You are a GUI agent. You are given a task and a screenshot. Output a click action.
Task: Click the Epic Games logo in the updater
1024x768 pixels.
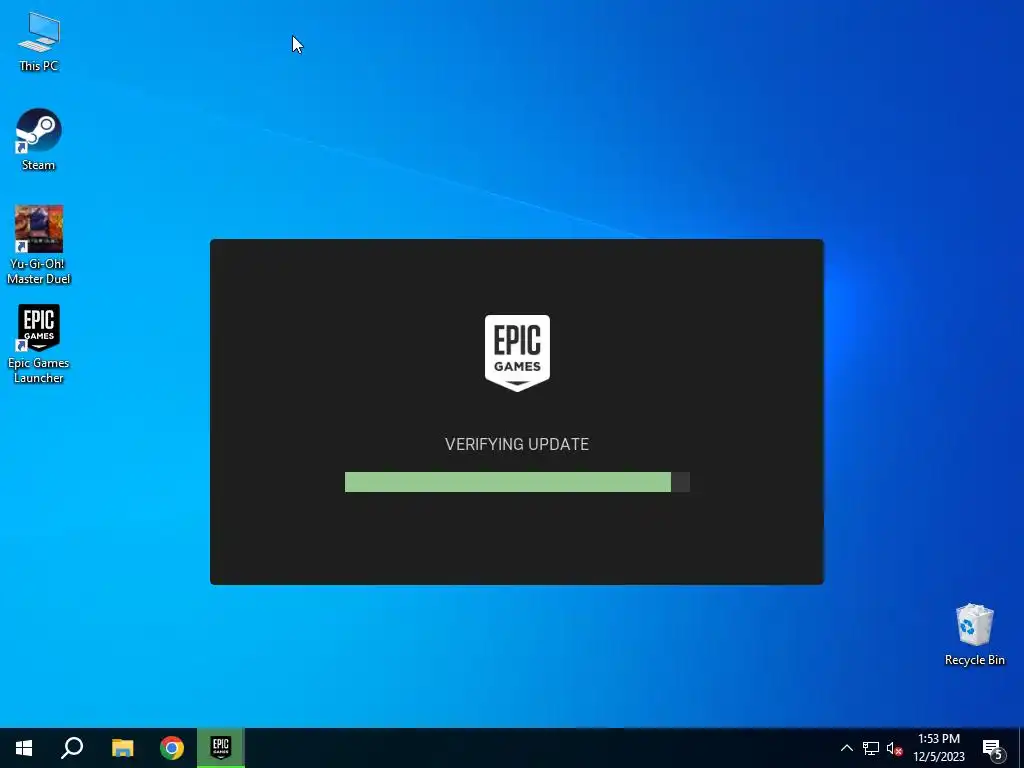(517, 353)
